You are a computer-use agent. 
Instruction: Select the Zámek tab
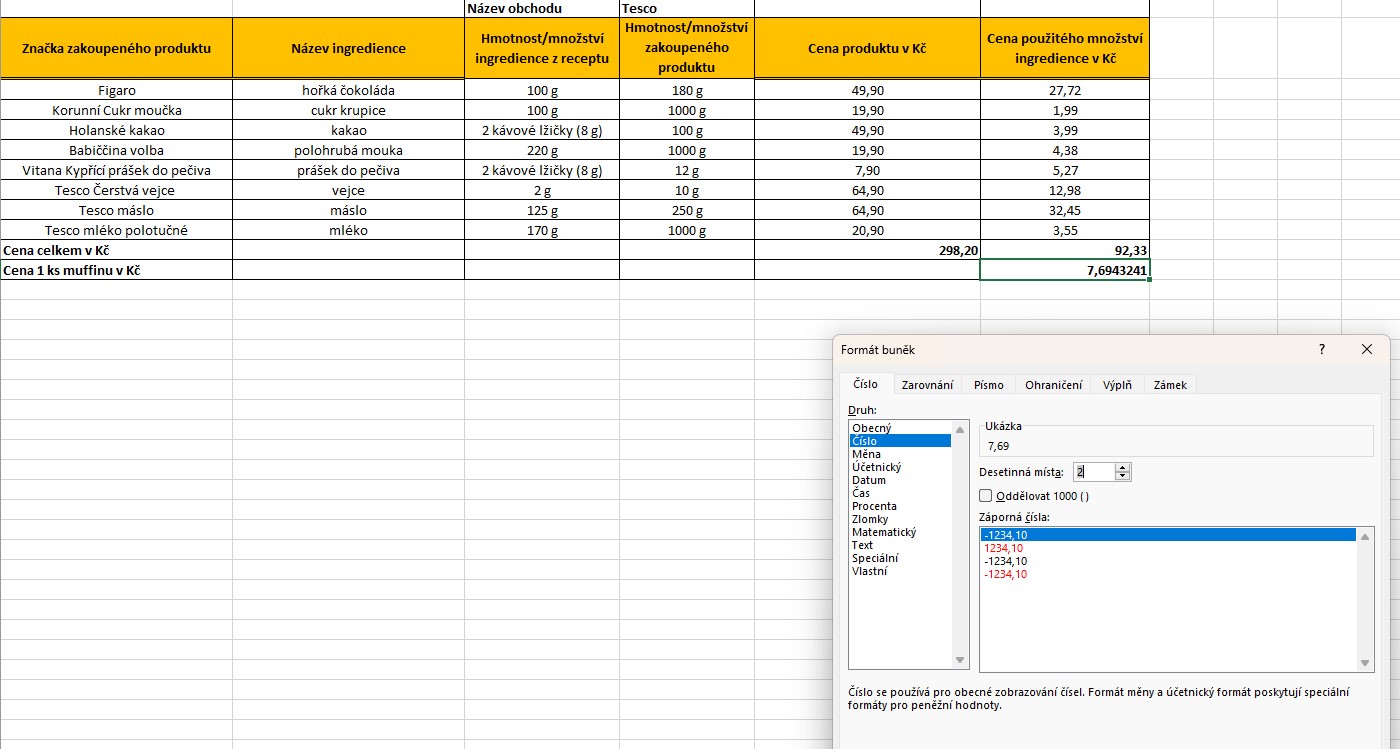tap(1169, 385)
